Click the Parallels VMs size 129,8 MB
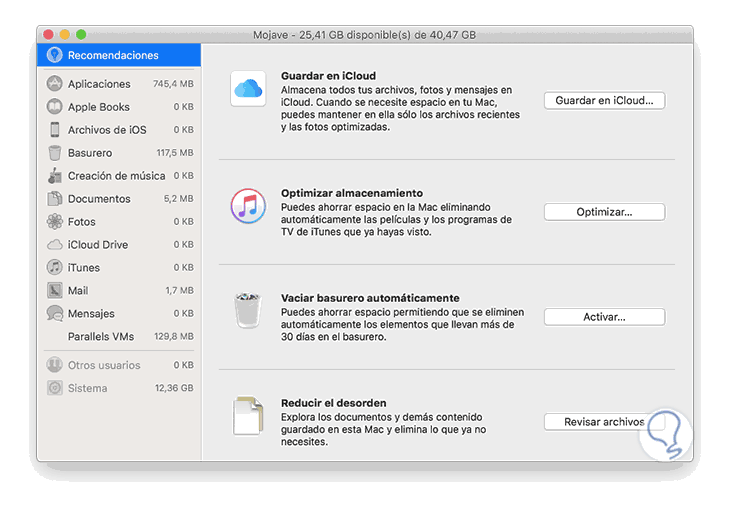This screenshot has height=510, width=730. tap(174, 336)
